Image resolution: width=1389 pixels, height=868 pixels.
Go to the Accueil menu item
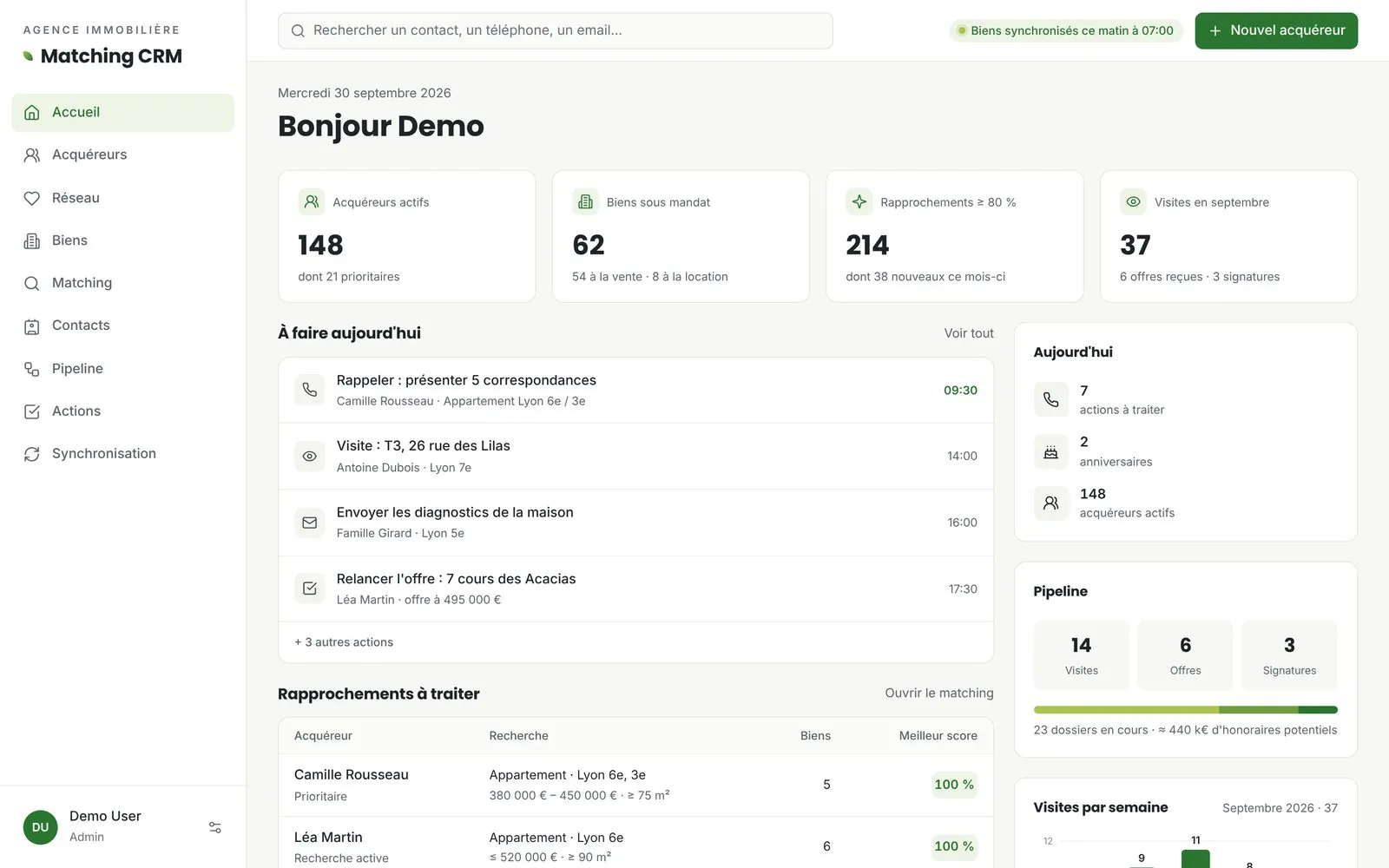(122, 112)
